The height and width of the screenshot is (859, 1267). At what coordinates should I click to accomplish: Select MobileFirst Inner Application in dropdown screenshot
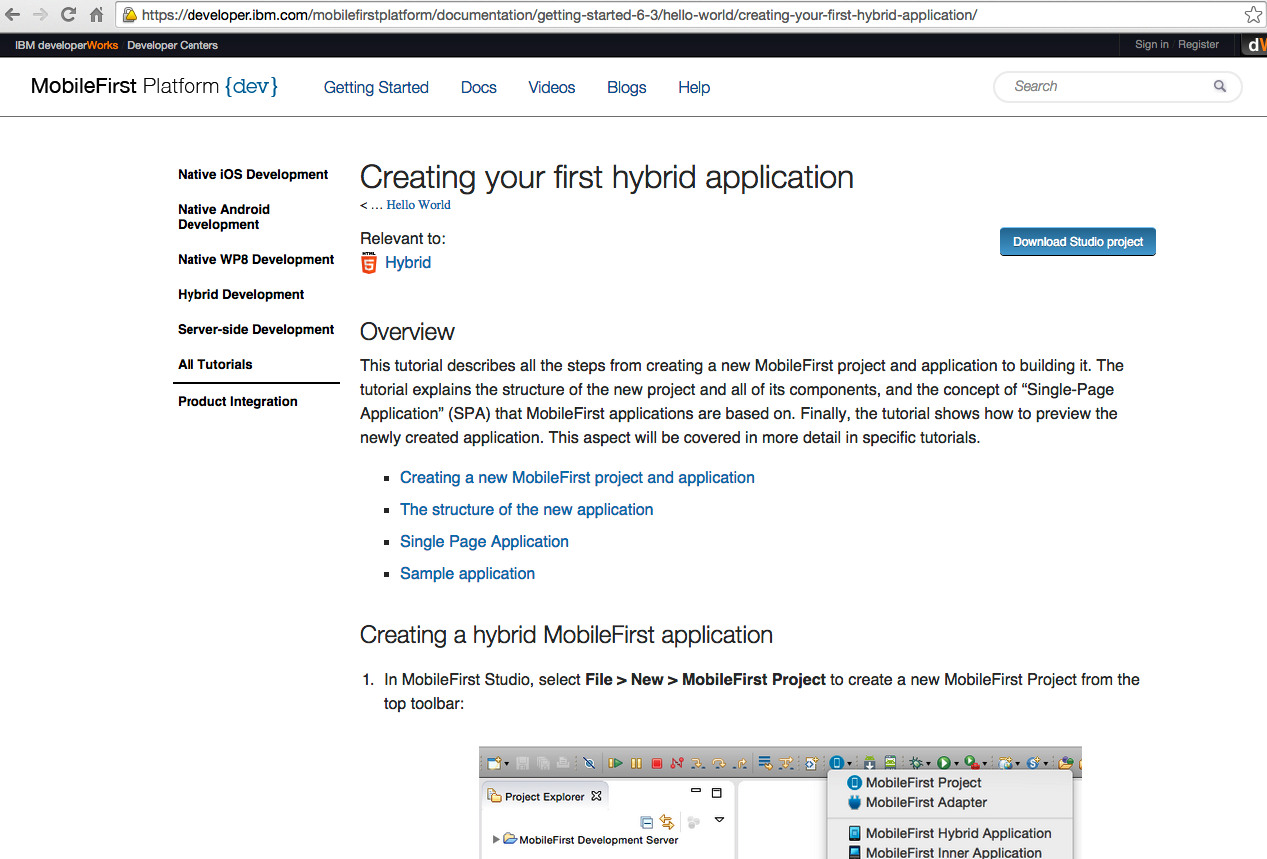[x=954, y=852]
